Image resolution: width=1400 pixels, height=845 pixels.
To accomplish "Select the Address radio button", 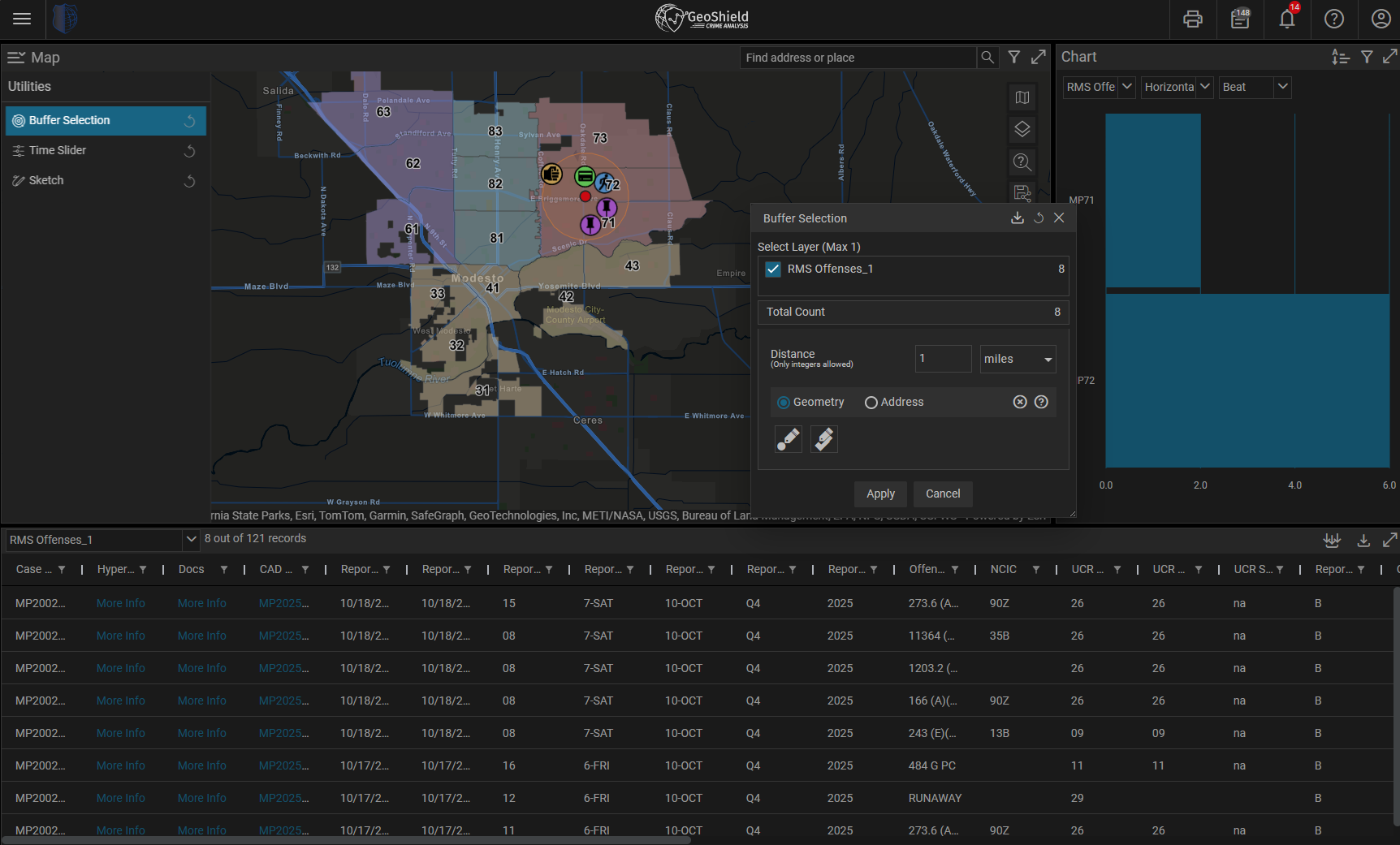I will [x=871, y=403].
